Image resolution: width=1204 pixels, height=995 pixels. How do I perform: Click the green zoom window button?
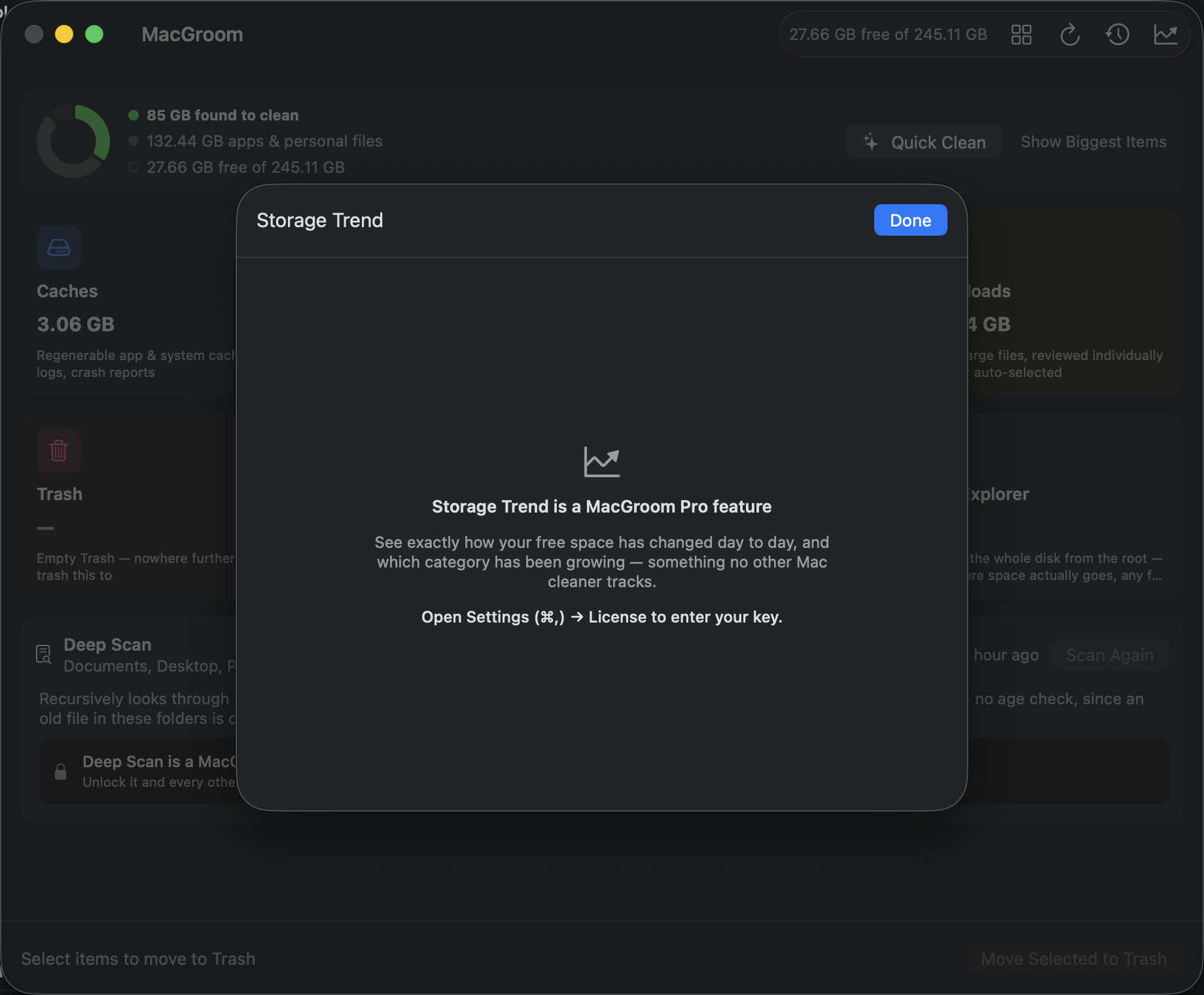94,34
